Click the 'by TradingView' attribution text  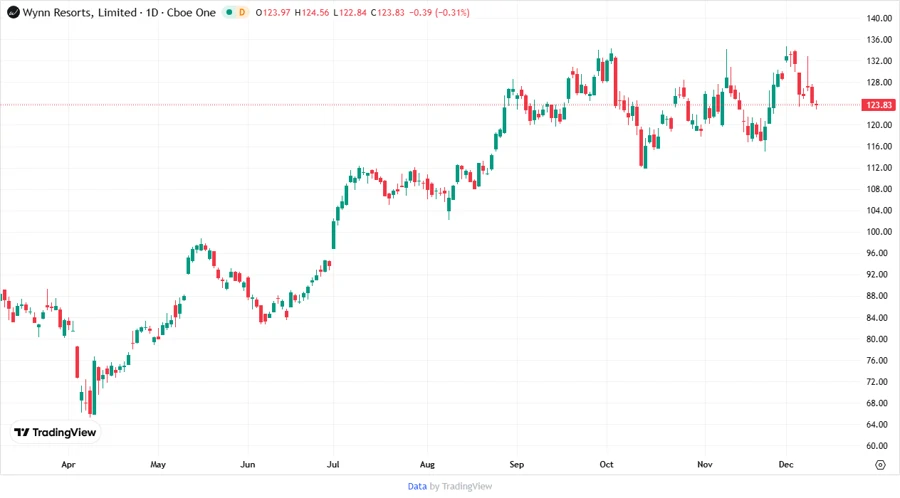[461, 487]
